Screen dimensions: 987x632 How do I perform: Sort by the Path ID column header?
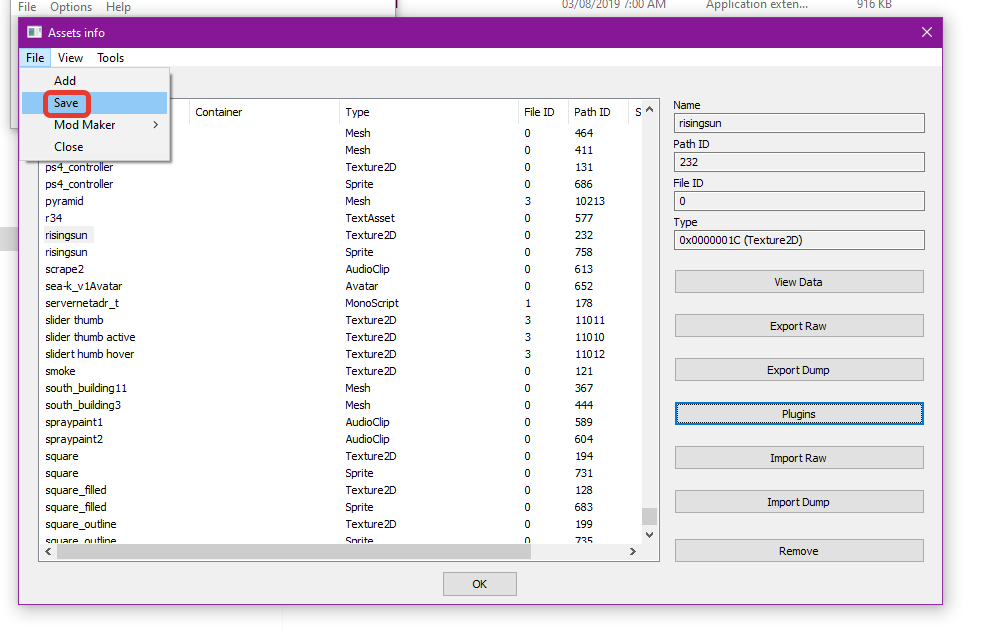[x=597, y=112]
